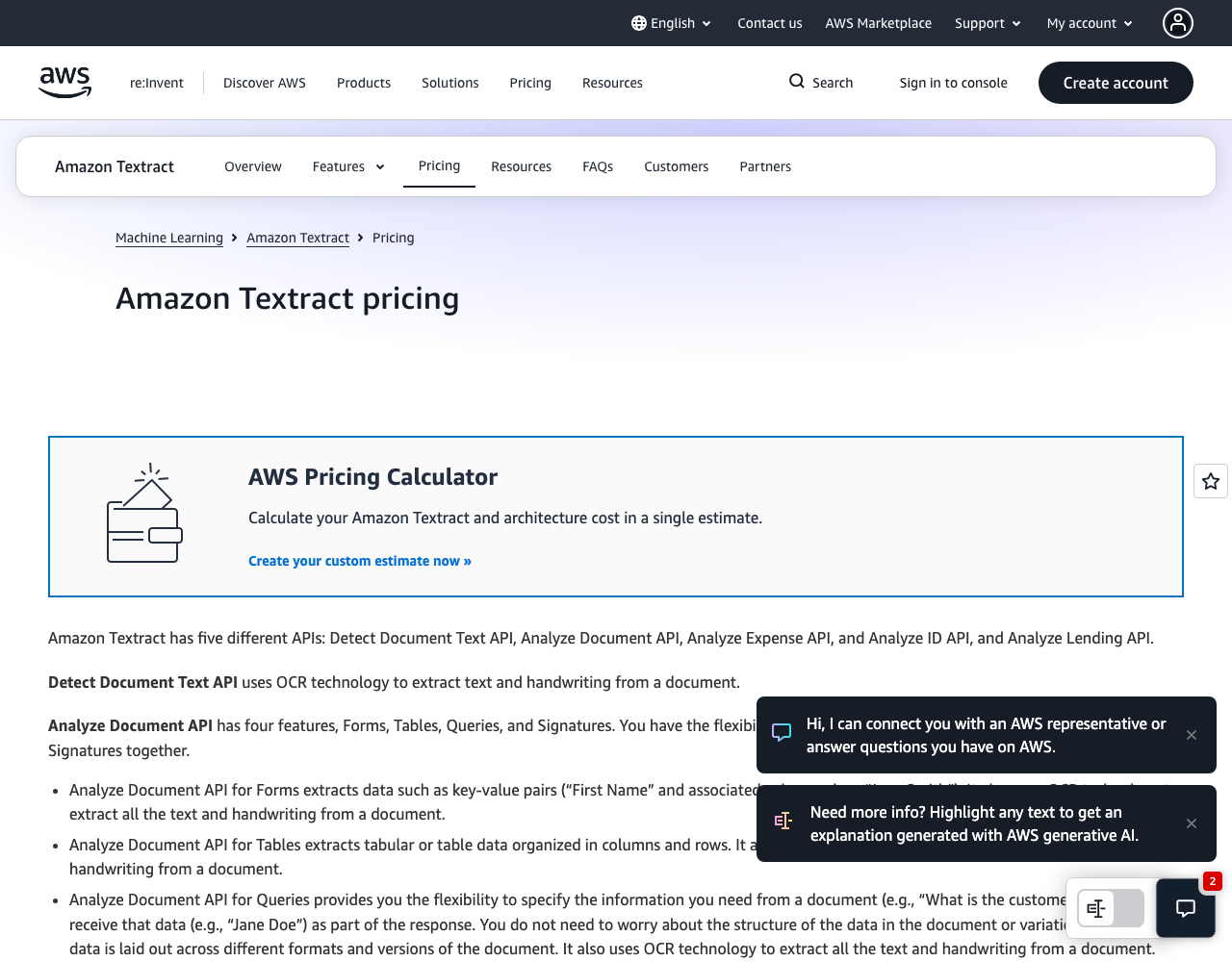
Task: Click the AWS Pricing Calculator heading
Action: tap(373, 477)
